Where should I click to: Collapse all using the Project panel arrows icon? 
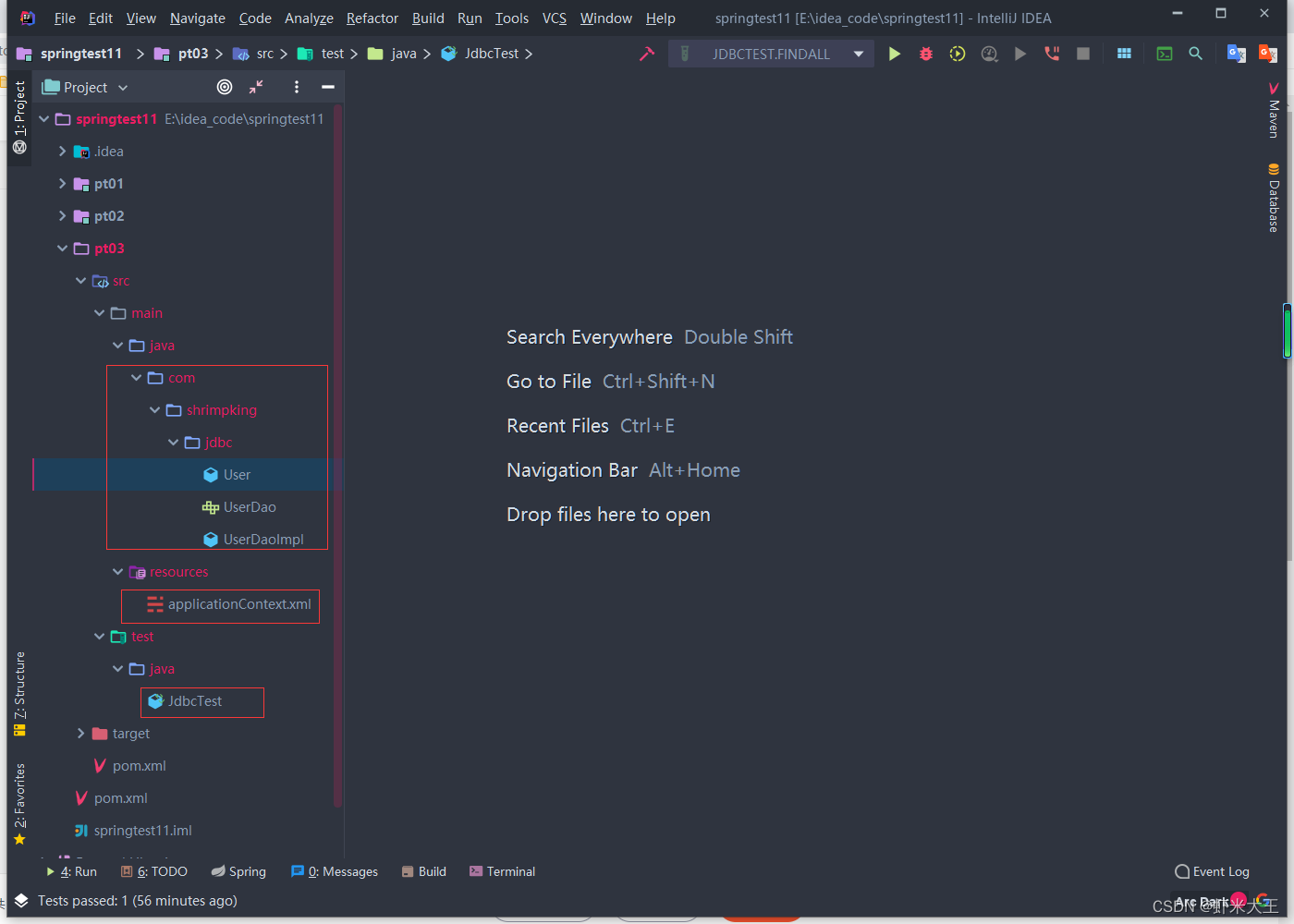256,87
